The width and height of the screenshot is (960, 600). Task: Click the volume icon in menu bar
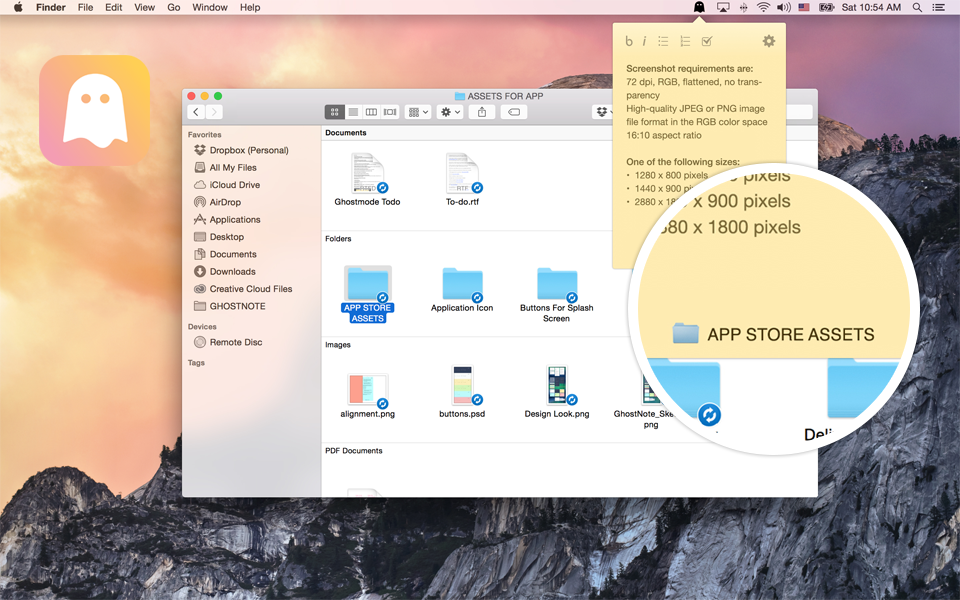784,7
